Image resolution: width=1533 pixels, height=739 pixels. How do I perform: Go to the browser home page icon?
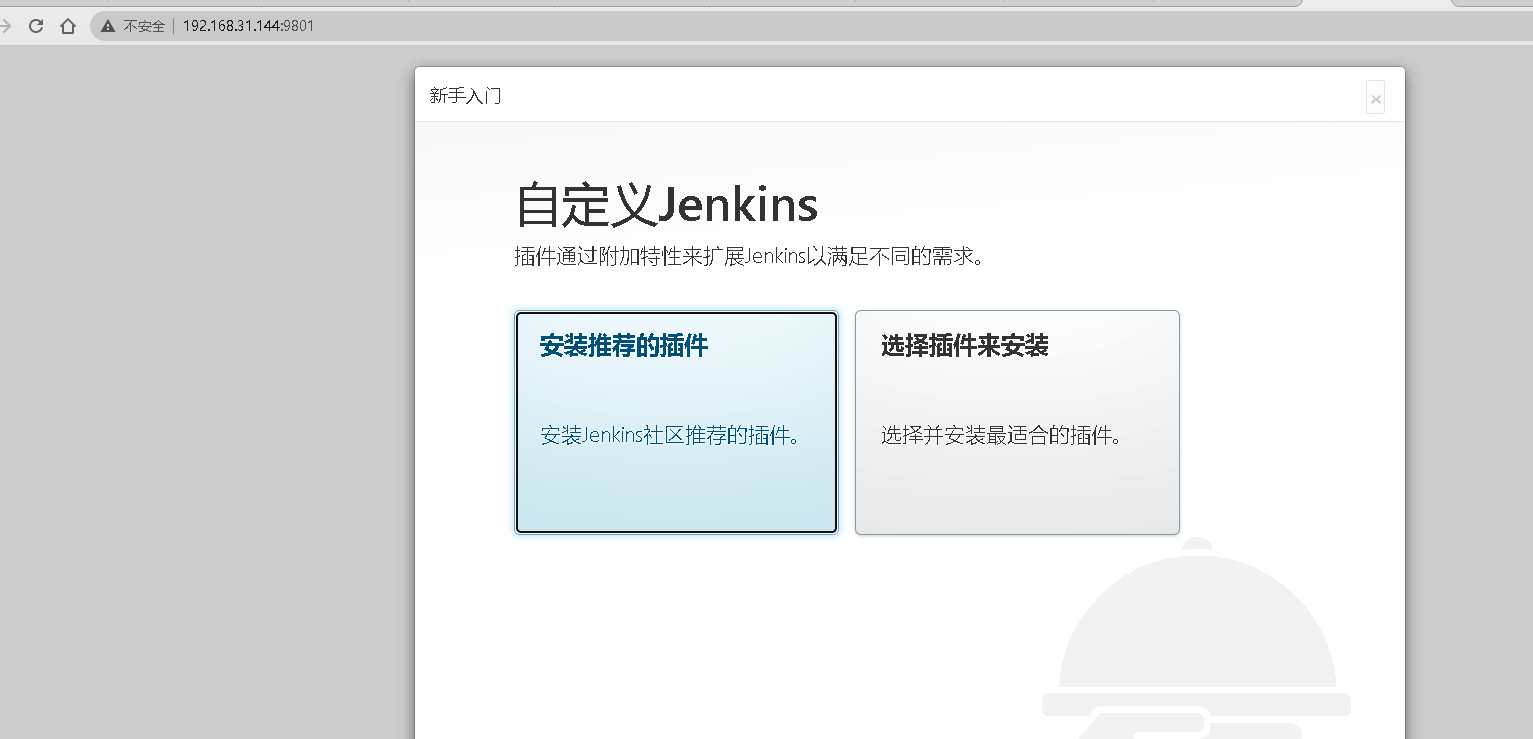pos(68,26)
